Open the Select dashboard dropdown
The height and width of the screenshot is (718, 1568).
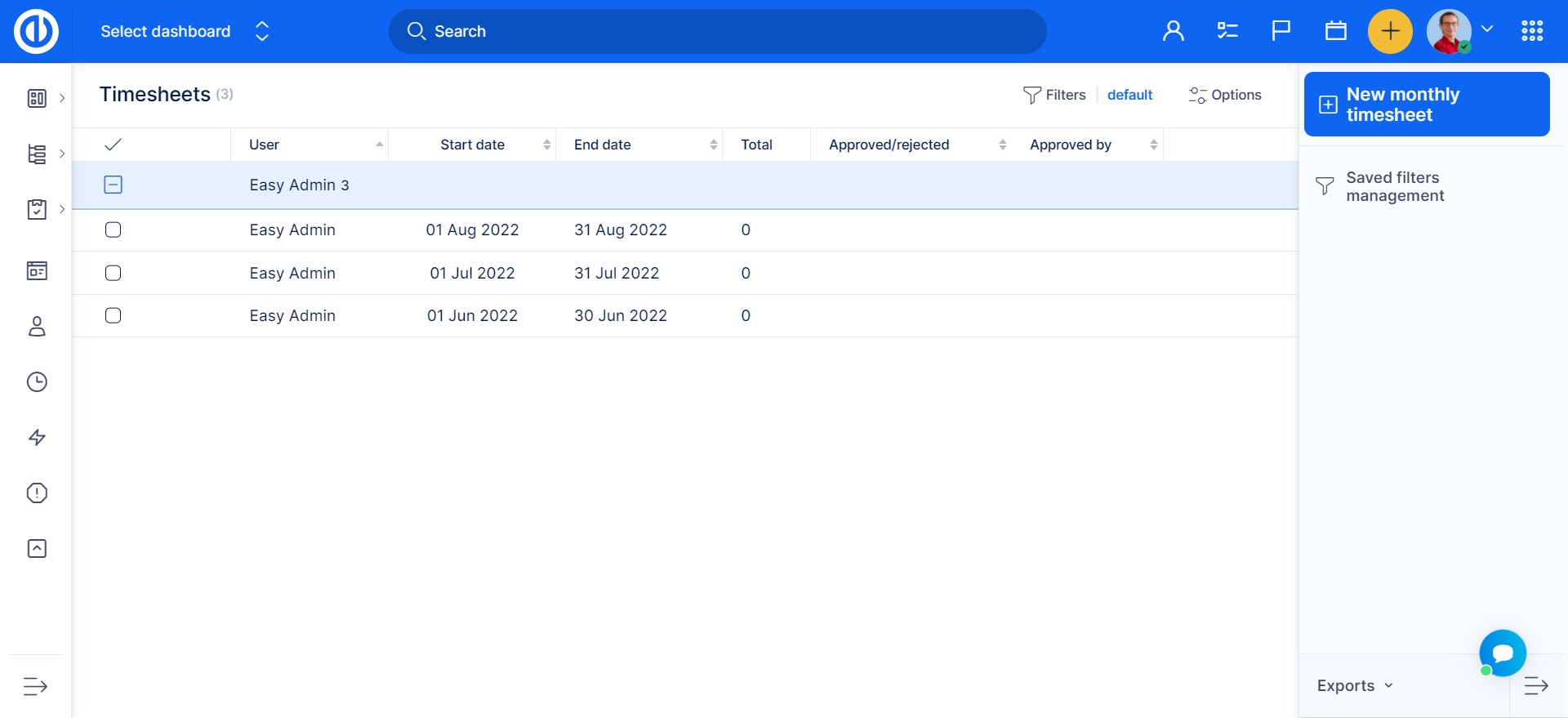[185, 31]
